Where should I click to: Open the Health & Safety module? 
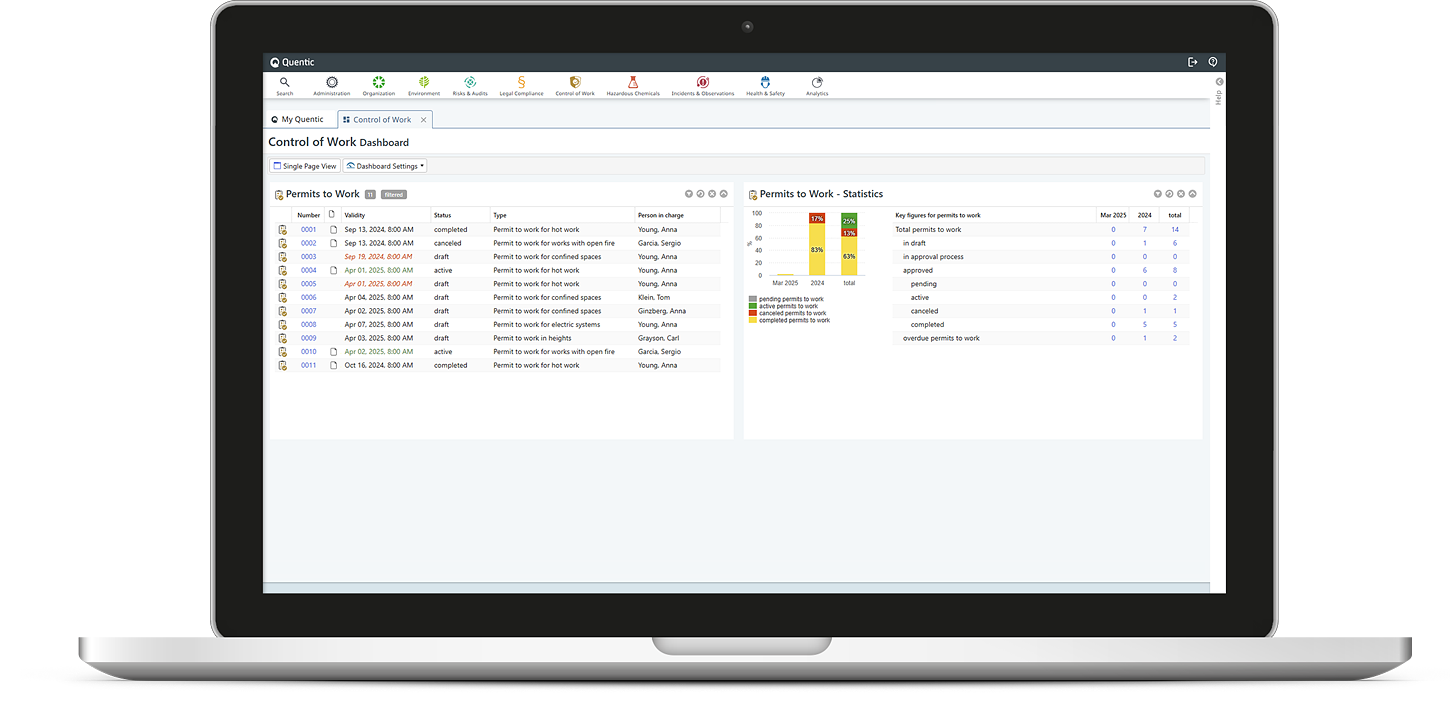765,85
